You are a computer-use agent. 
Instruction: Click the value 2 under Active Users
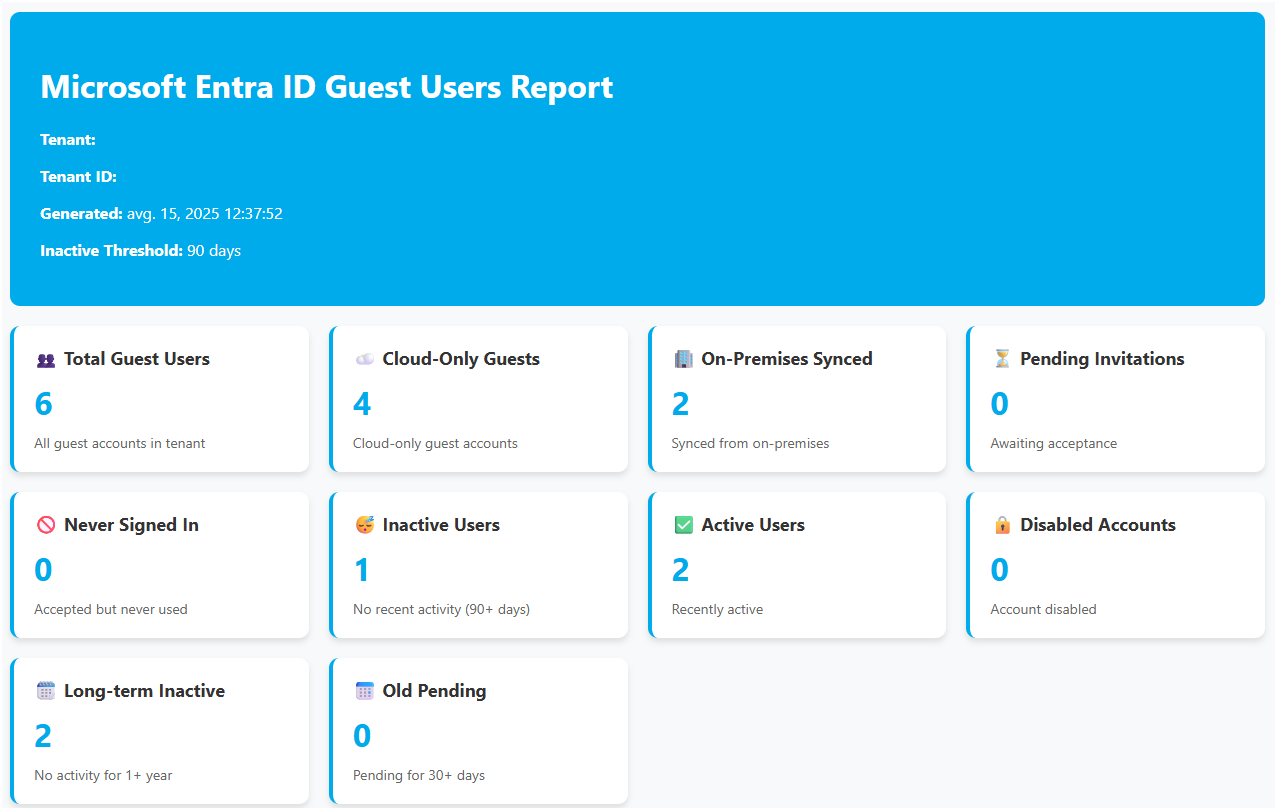coord(681,570)
